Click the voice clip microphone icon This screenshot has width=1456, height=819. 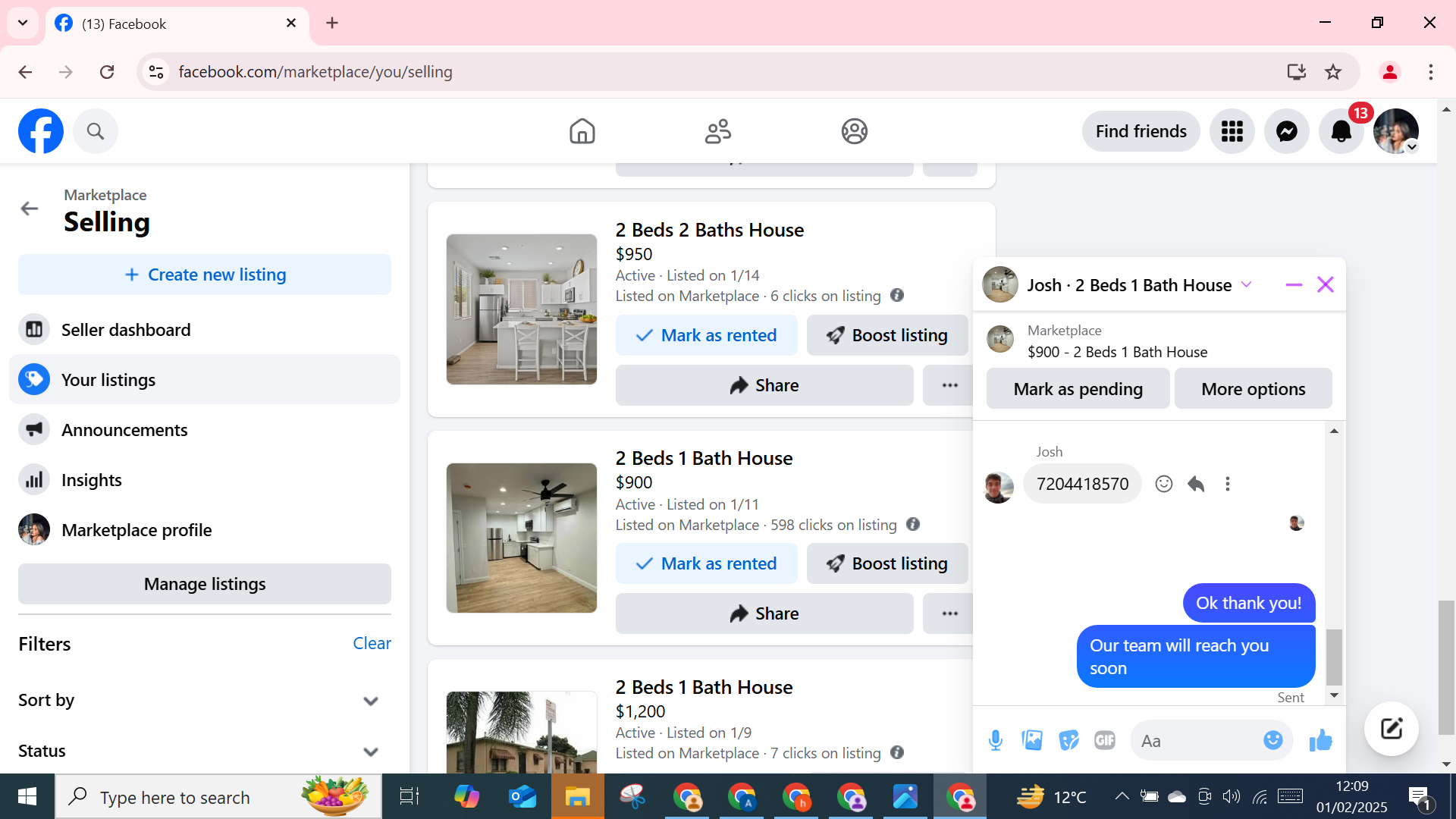(x=996, y=740)
